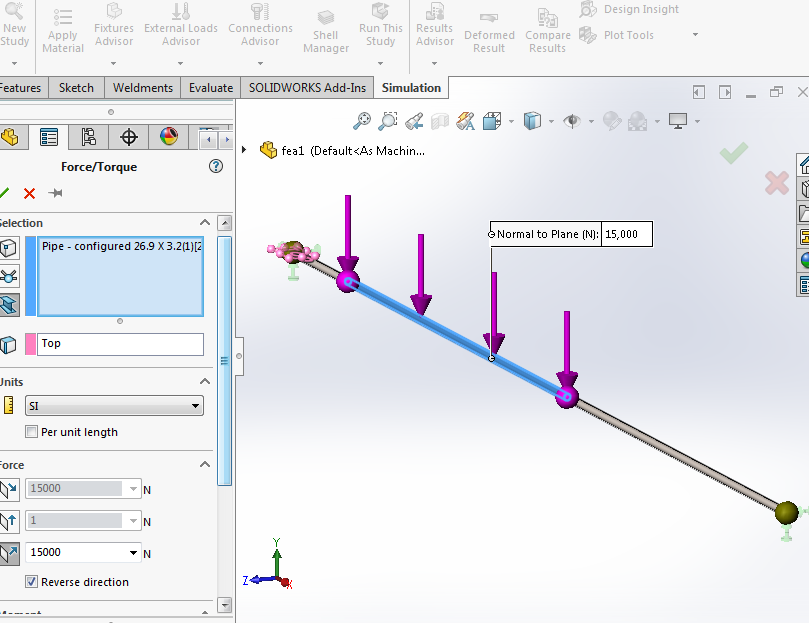Click Previous View icon

click(414, 121)
